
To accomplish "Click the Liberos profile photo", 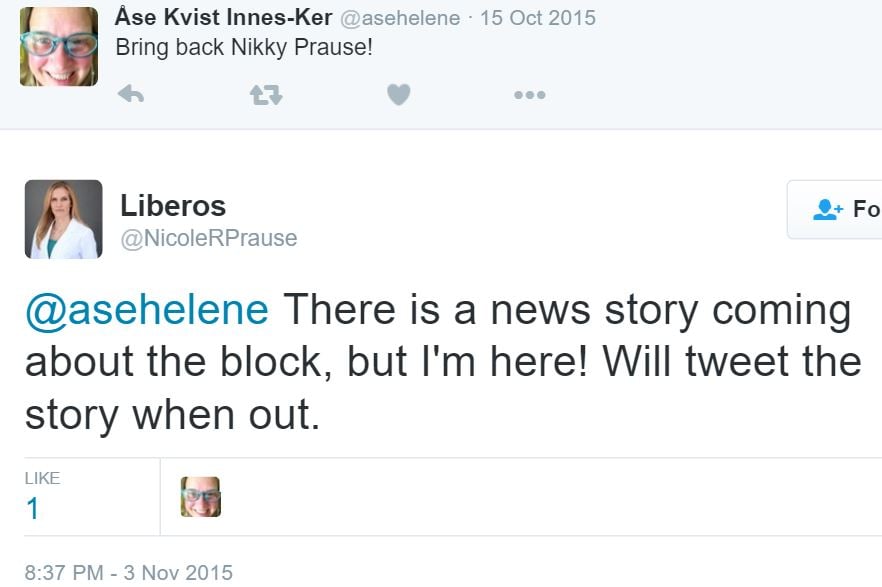I will click(x=63, y=219).
